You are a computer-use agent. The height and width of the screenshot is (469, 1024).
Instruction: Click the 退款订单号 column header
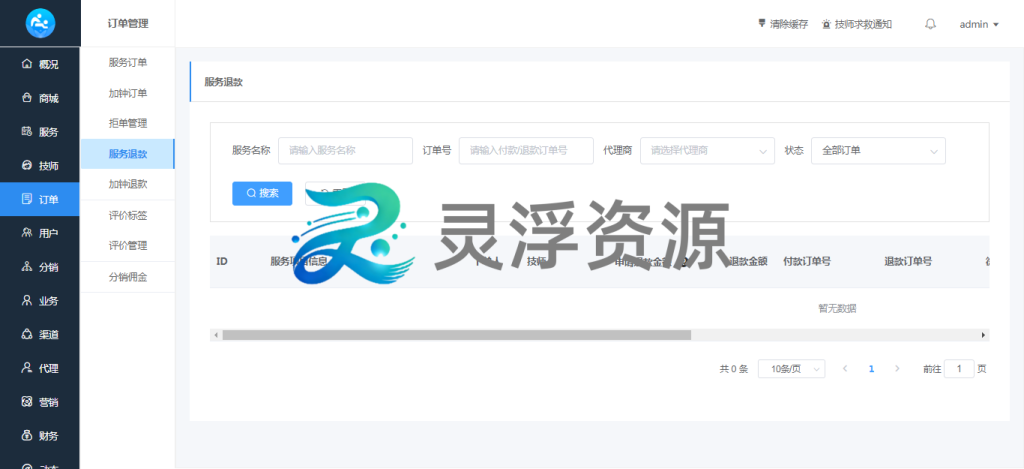(908, 261)
